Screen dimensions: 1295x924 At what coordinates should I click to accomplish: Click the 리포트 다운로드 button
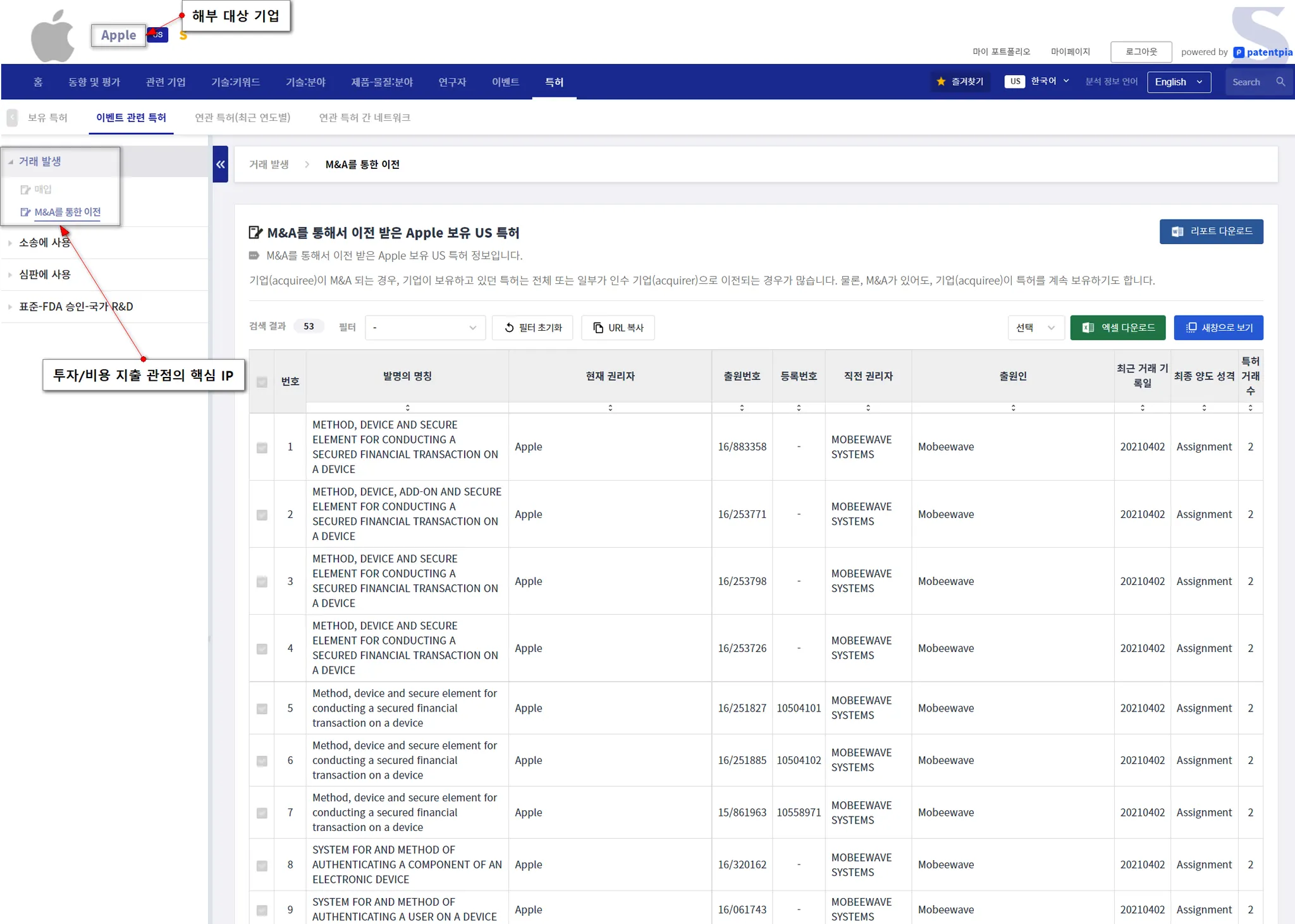pyautogui.click(x=1211, y=231)
